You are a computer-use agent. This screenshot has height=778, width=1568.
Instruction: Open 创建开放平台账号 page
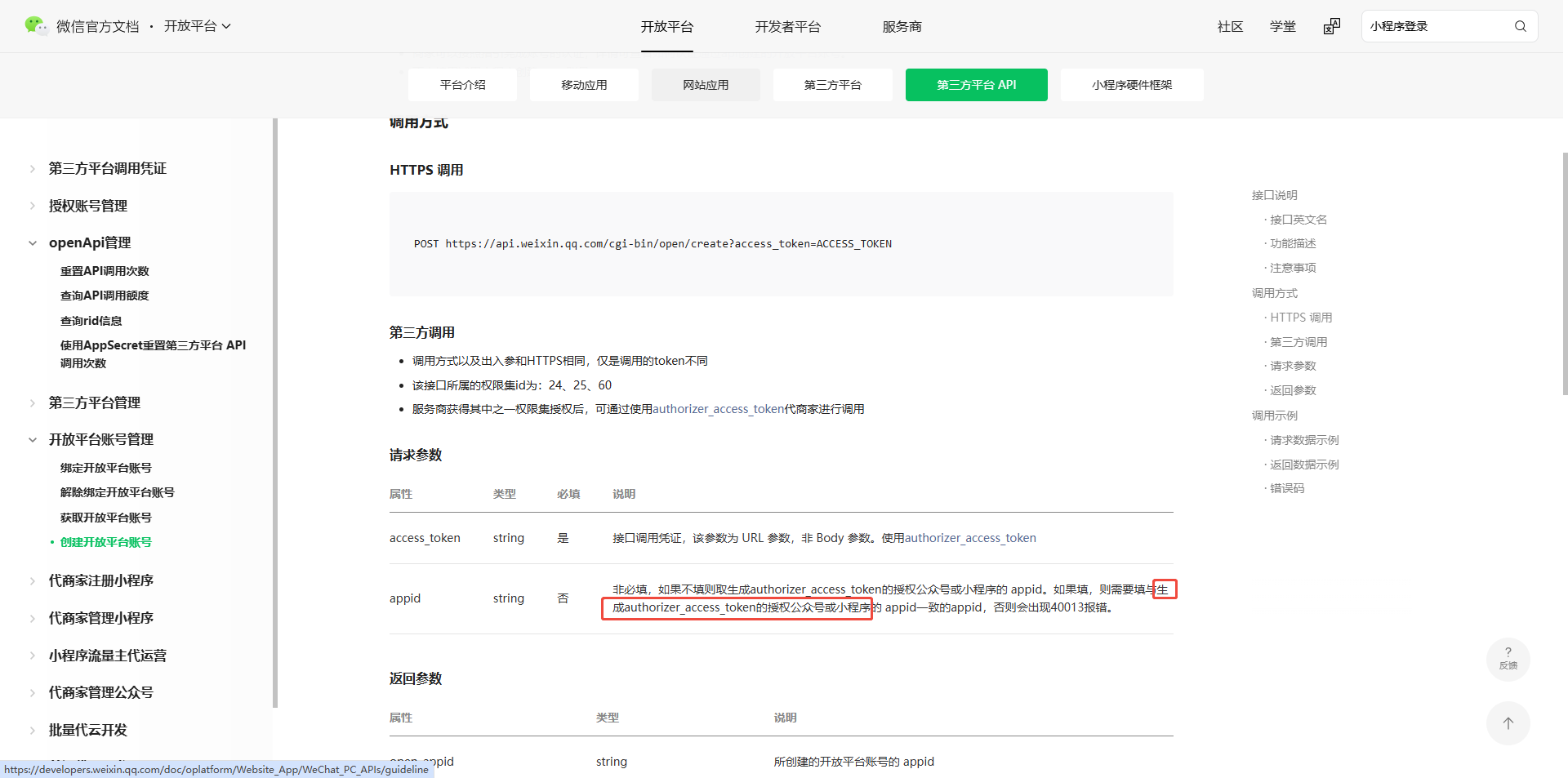(x=105, y=542)
